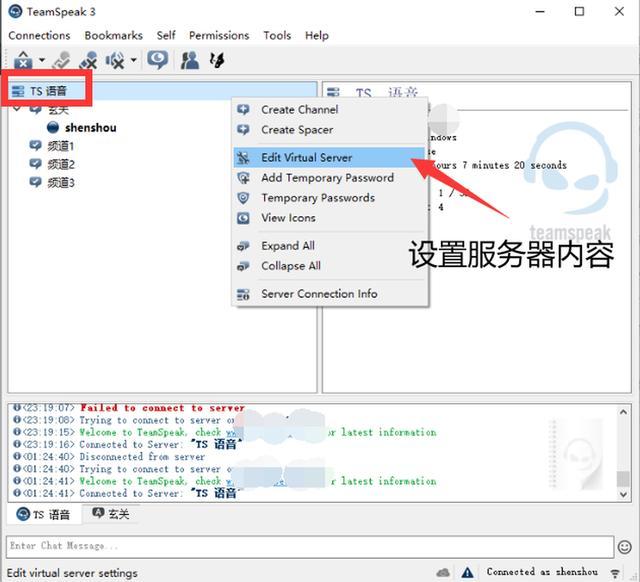Toggle the mute speakers toolbar icon

point(115,60)
